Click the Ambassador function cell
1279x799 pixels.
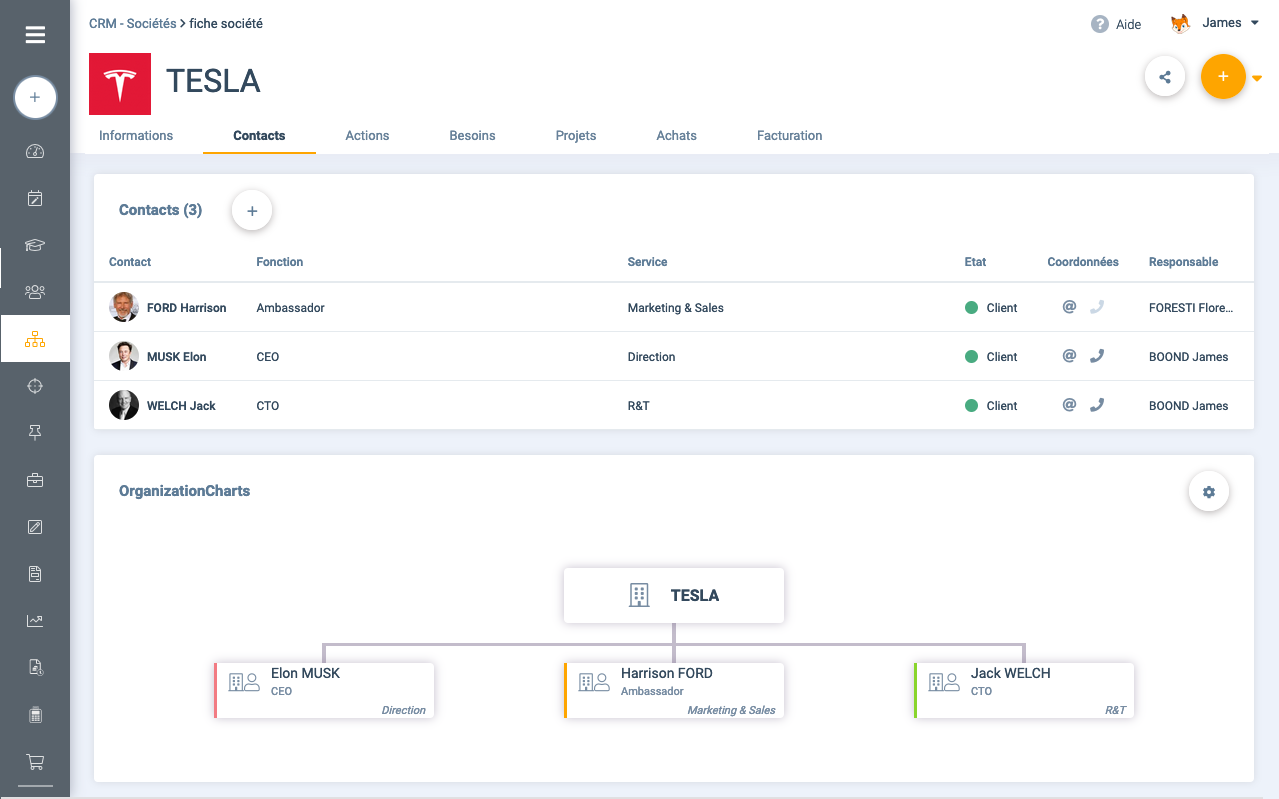pos(290,308)
